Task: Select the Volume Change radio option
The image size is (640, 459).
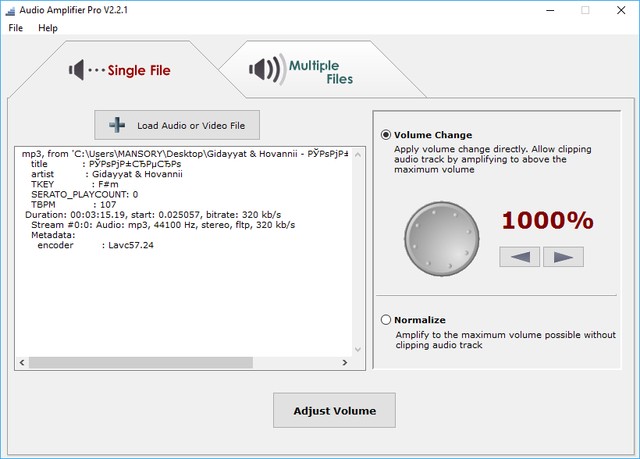Action: (x=386, y=135)
